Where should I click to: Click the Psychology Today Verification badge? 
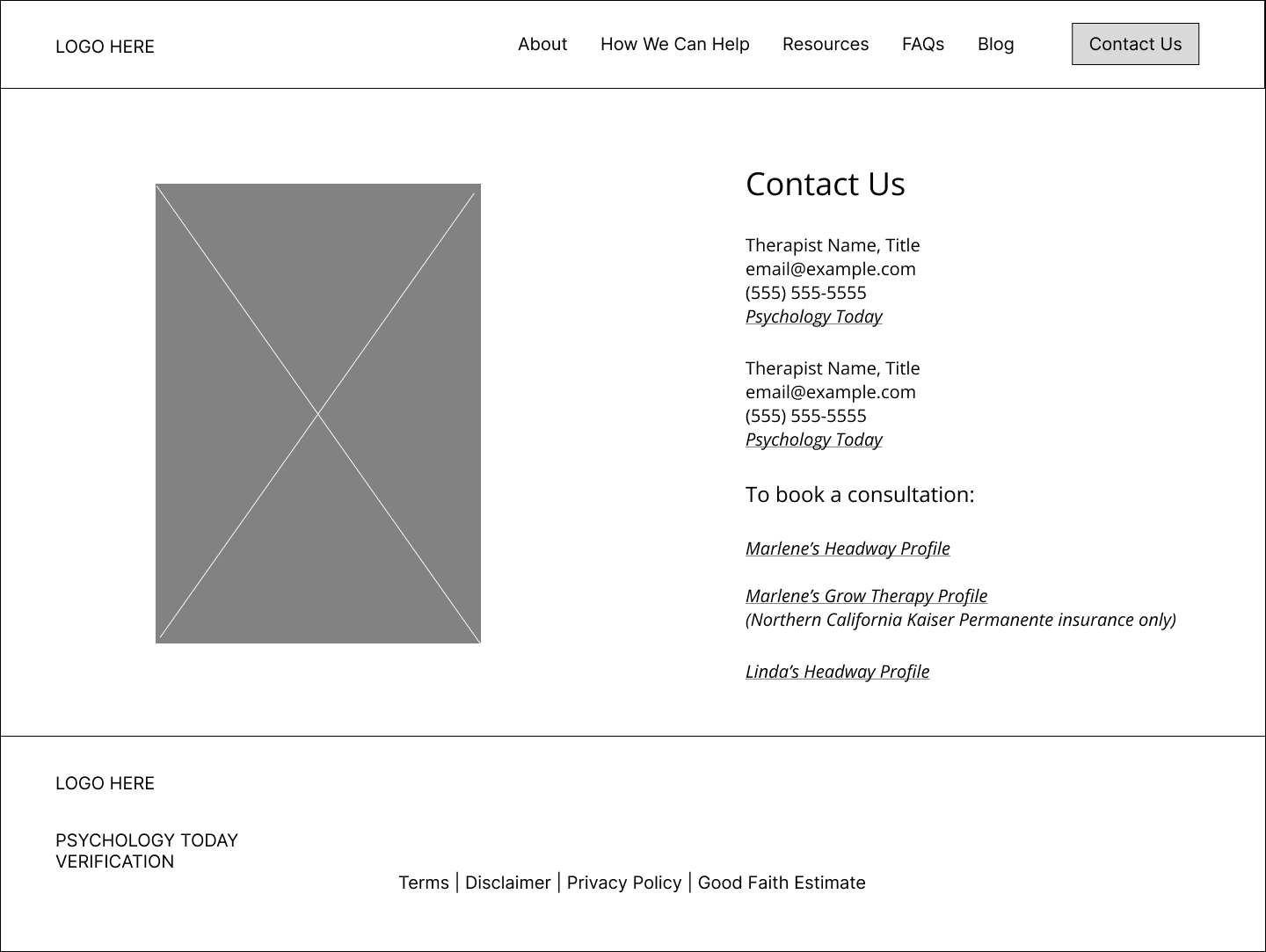click(147, 851)
